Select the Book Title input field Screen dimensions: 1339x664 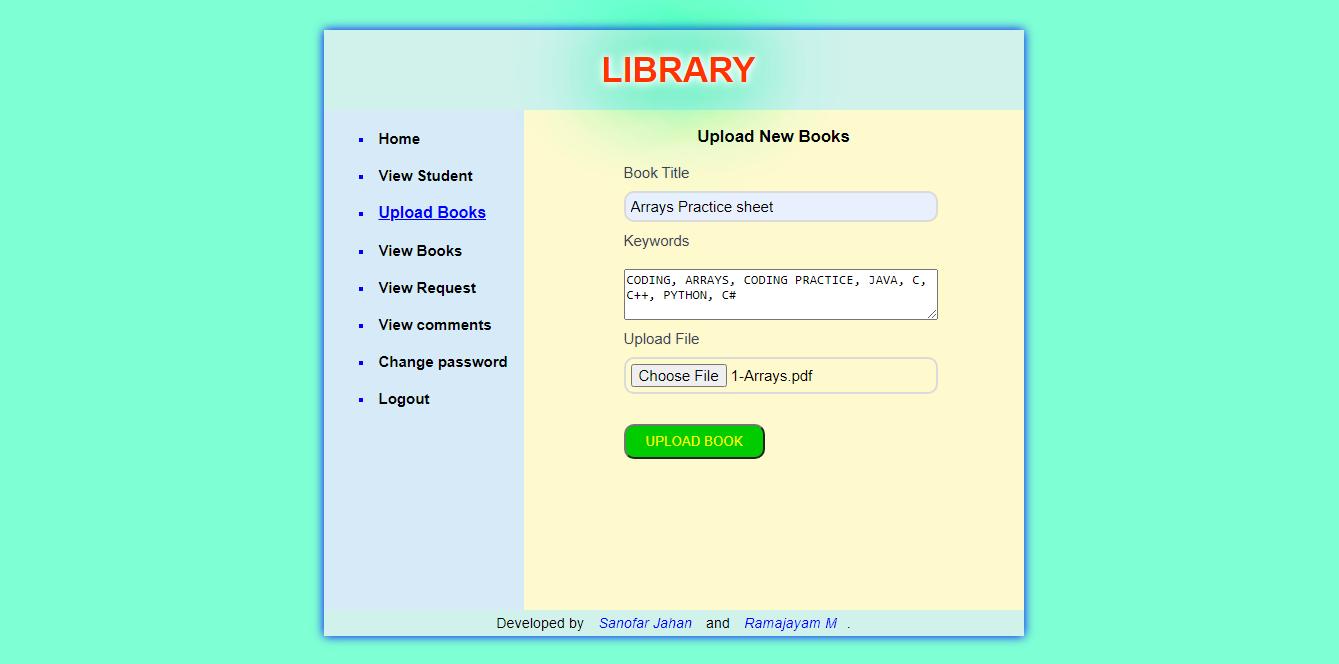pyautogui.click(x=780, y=206)
